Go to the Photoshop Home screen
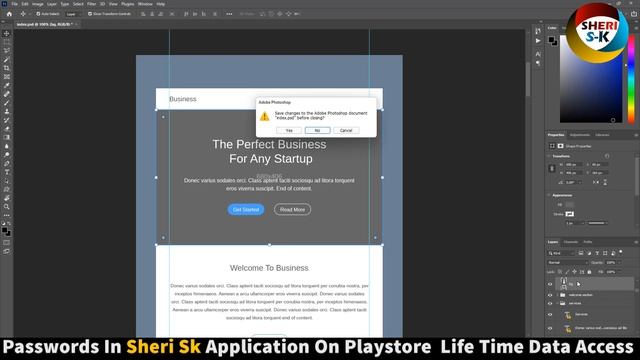 (9, 14)
